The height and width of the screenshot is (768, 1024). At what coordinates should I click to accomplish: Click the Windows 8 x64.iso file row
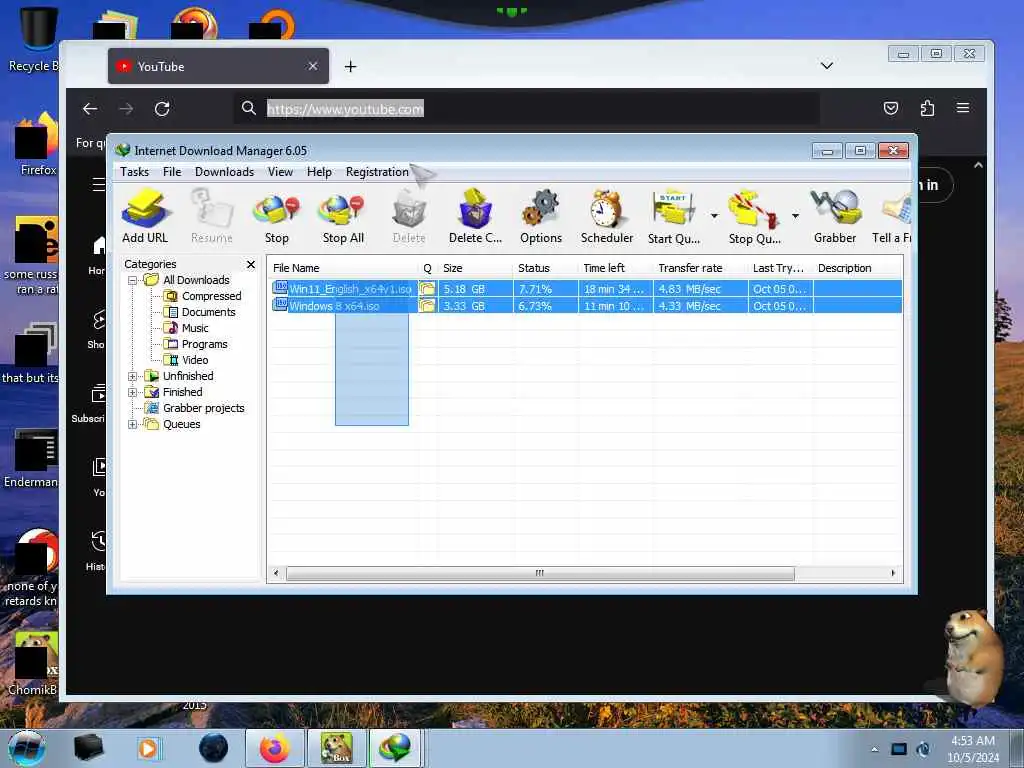coord(586,306)
